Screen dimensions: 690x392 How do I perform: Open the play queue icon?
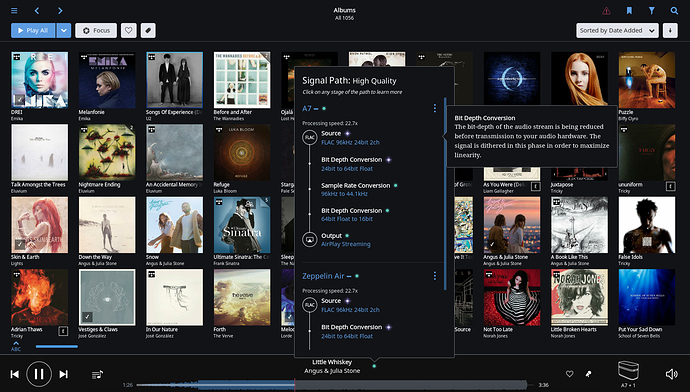pos(97,374)
